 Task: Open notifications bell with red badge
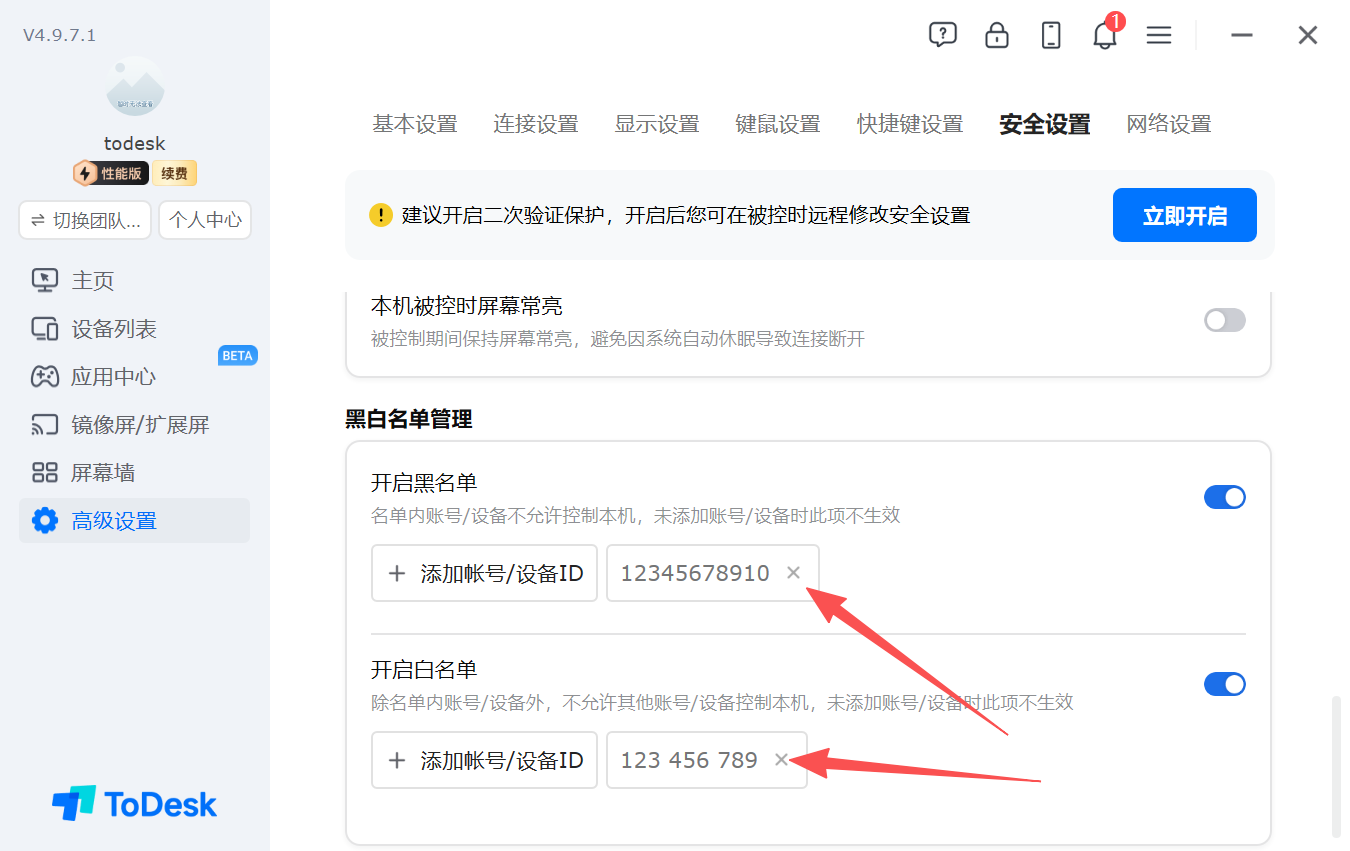[x=1105, y=35]
